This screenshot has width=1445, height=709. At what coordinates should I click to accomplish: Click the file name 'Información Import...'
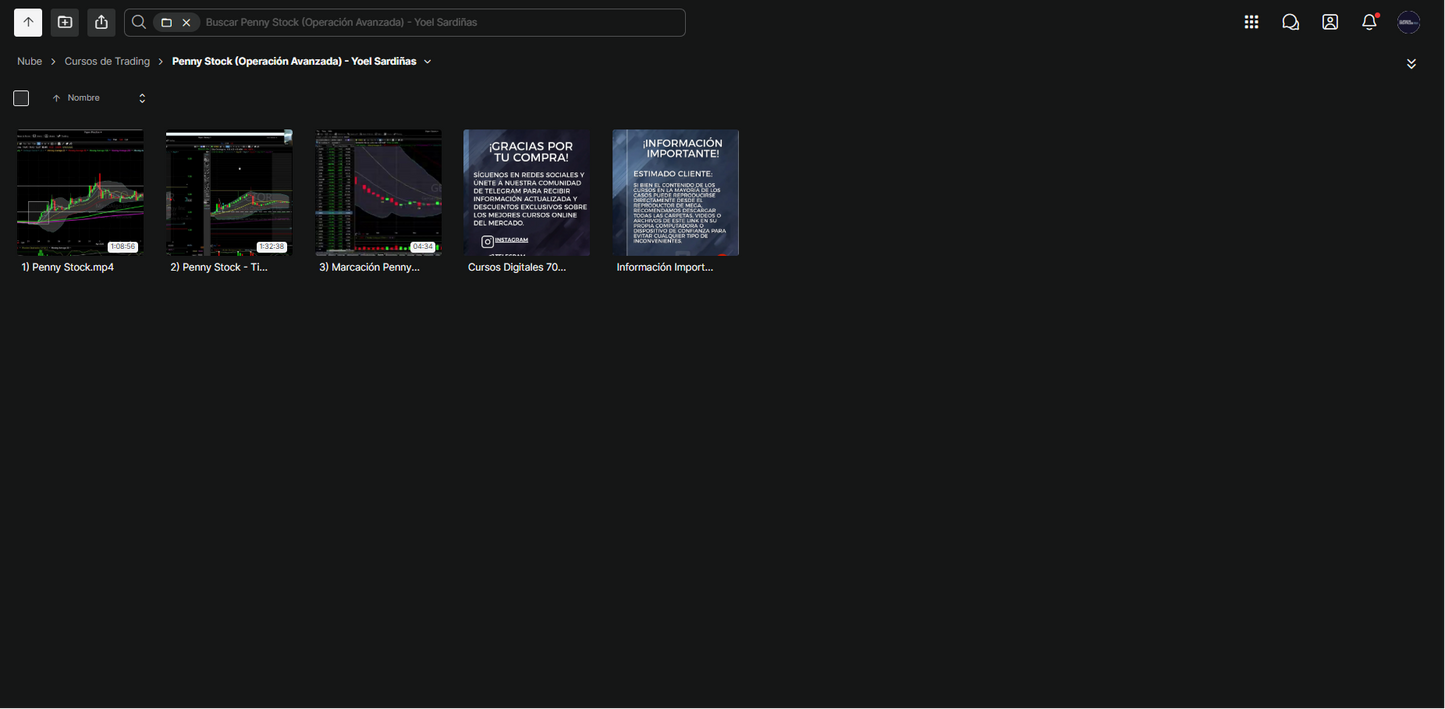coord(665,267)
